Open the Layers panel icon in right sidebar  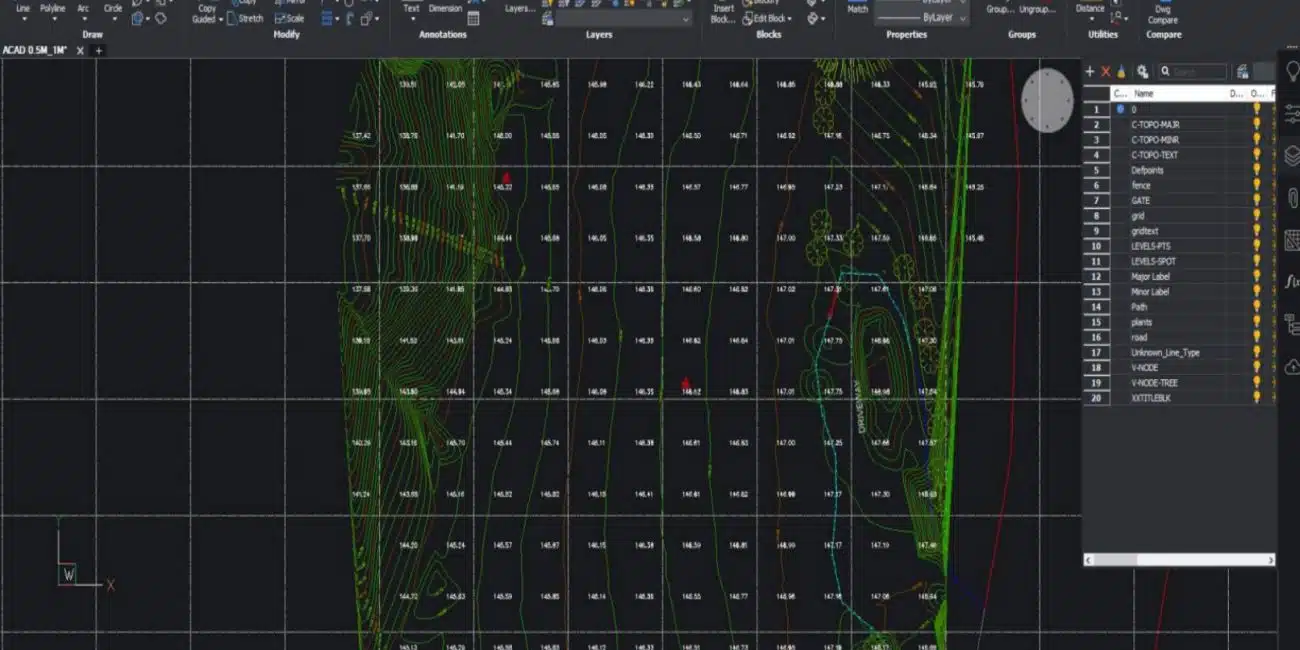pyautogui.click(x=1291, y=155)
